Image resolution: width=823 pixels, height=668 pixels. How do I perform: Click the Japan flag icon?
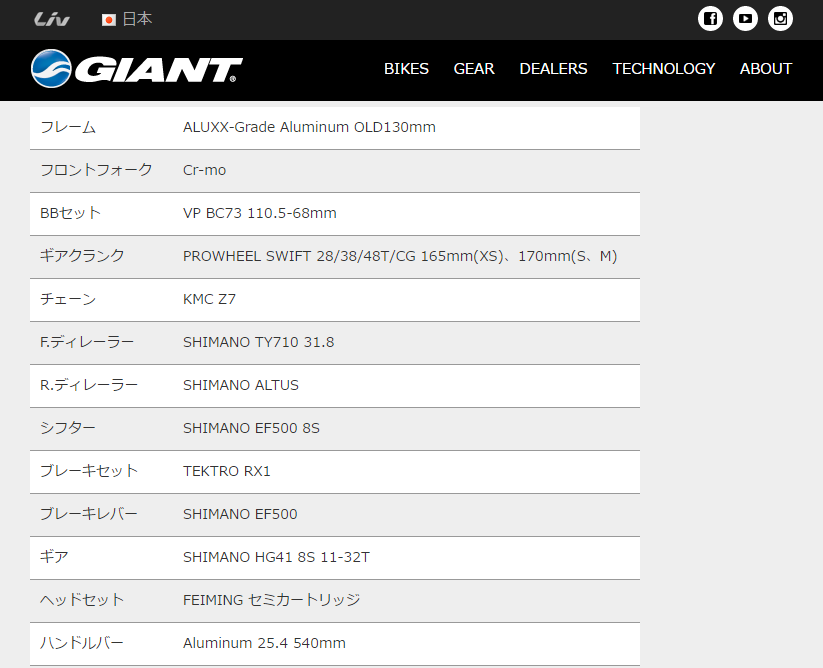pos(109,20)
